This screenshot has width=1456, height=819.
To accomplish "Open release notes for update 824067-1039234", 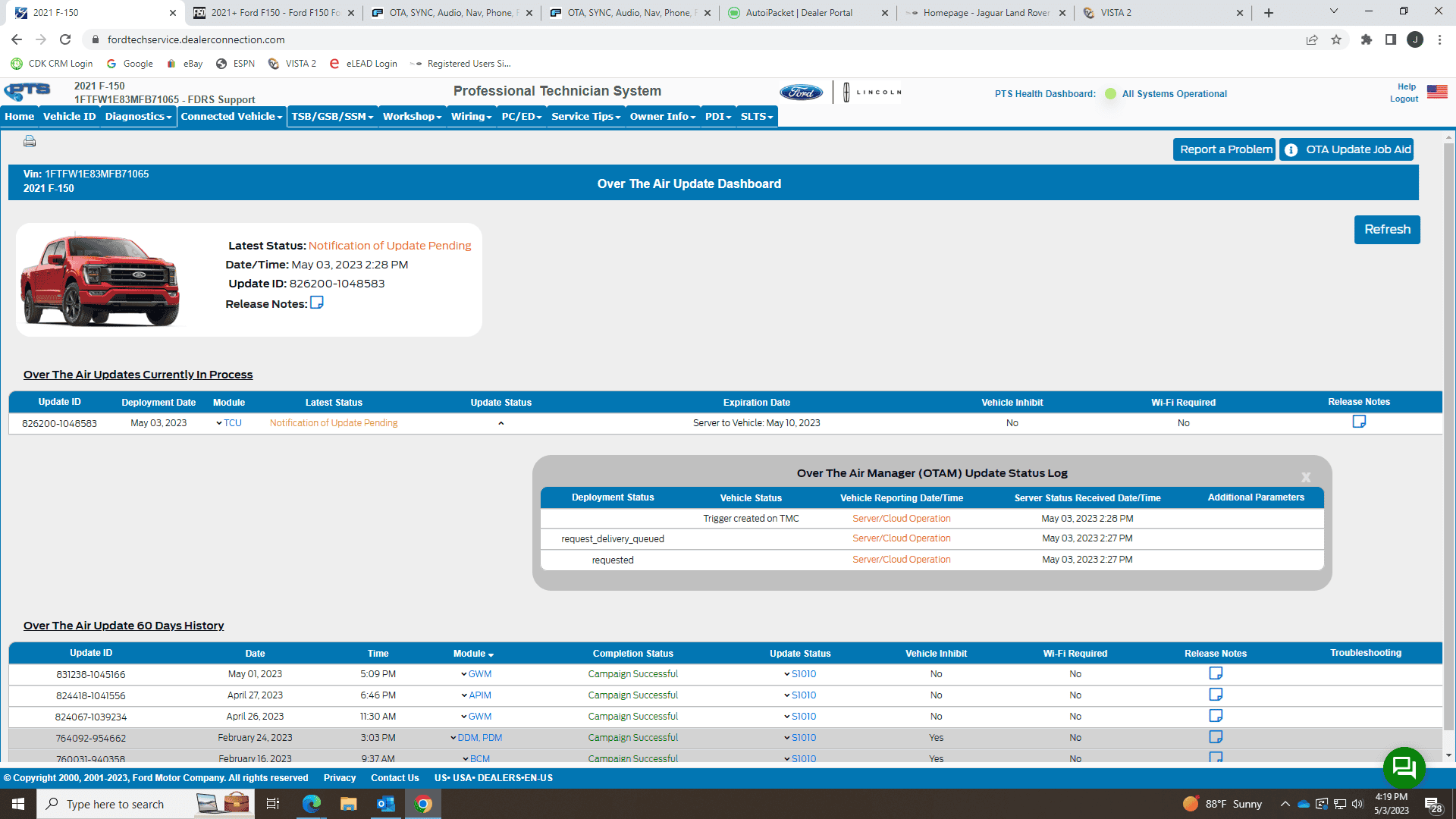I will pyautogui.click(x=1216, y=716).
